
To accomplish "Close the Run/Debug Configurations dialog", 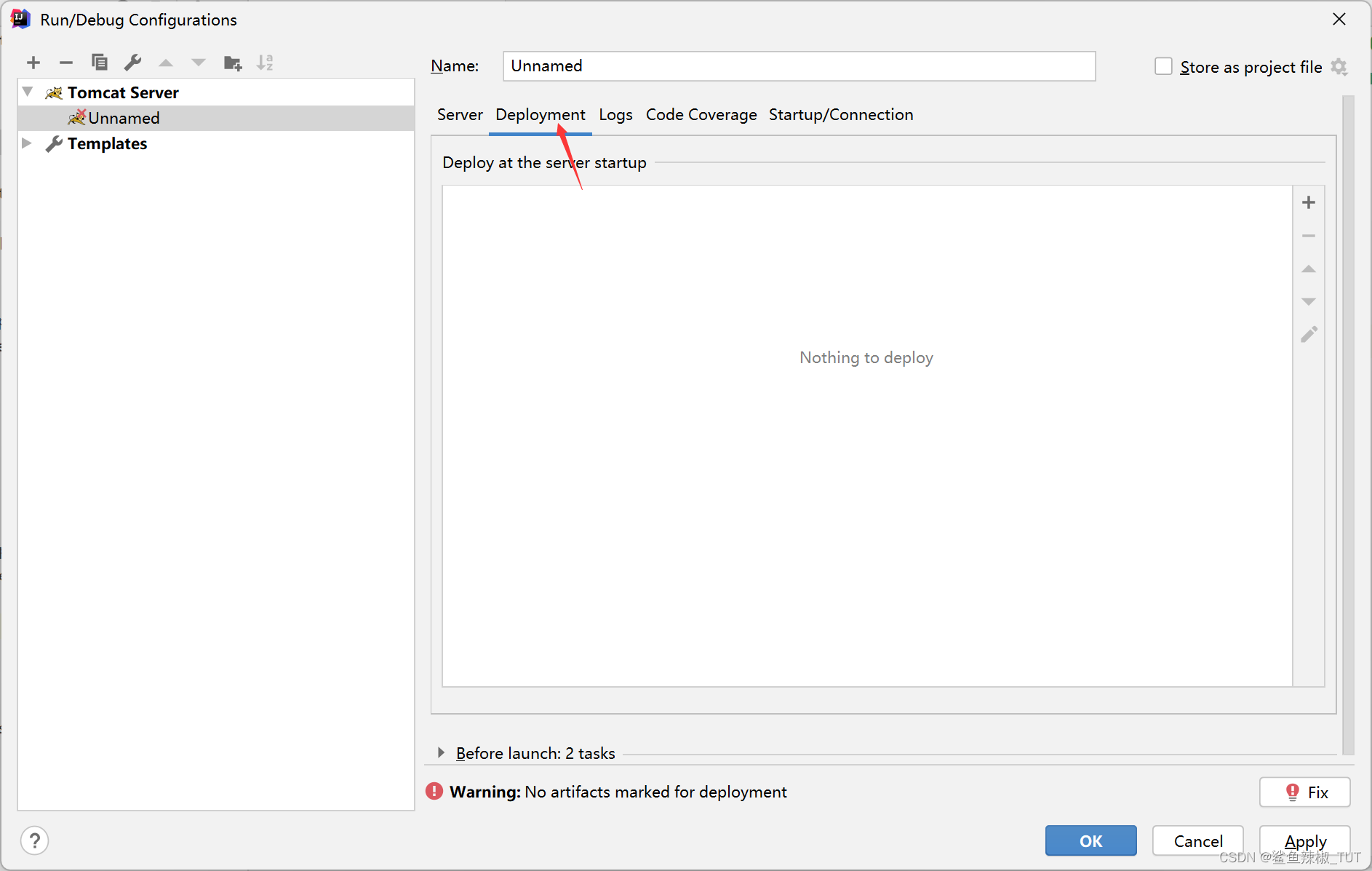I will pos(1339,20).
